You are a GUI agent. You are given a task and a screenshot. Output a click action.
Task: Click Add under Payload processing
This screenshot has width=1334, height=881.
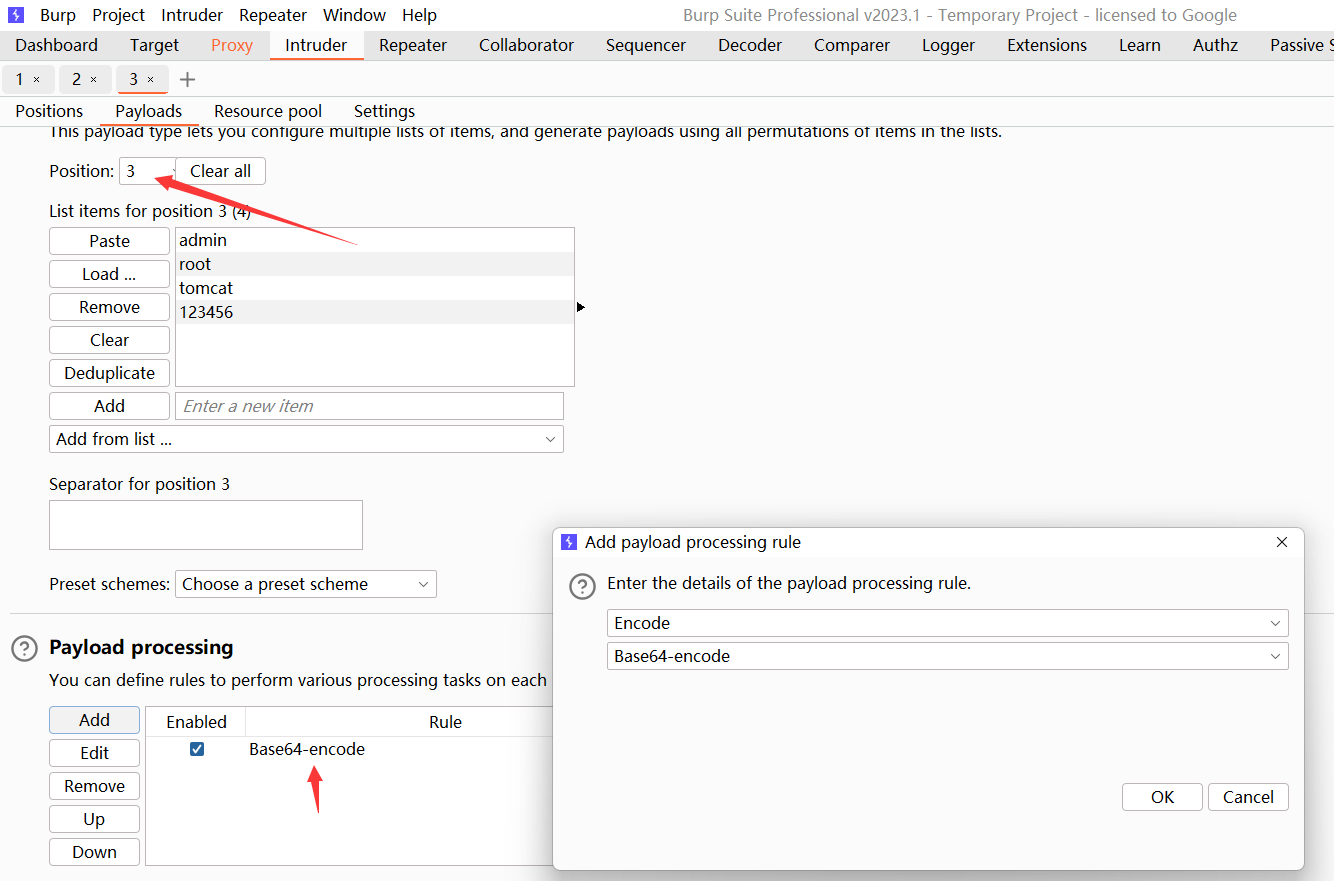tap(94, 720)
